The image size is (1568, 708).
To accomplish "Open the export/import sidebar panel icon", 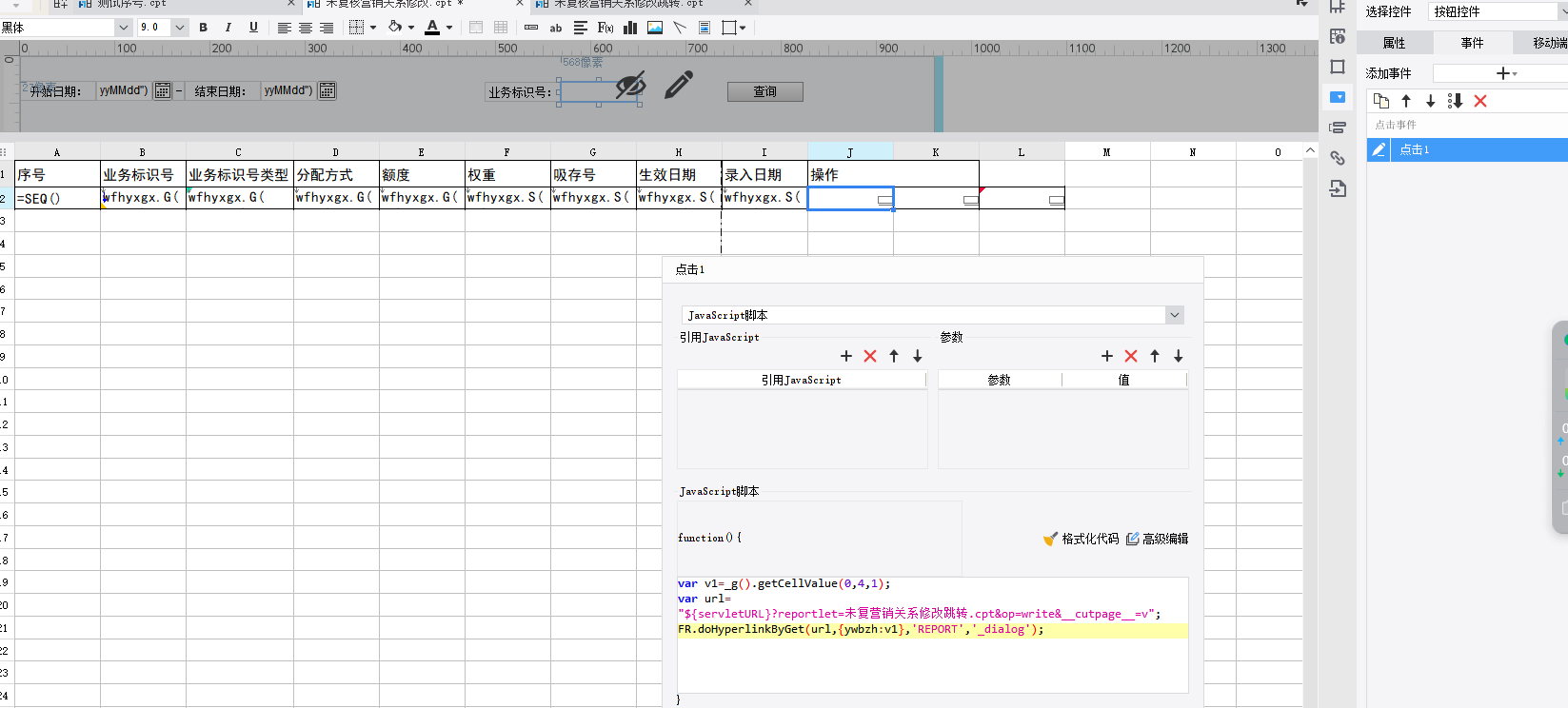I will tap(1338, 188).
